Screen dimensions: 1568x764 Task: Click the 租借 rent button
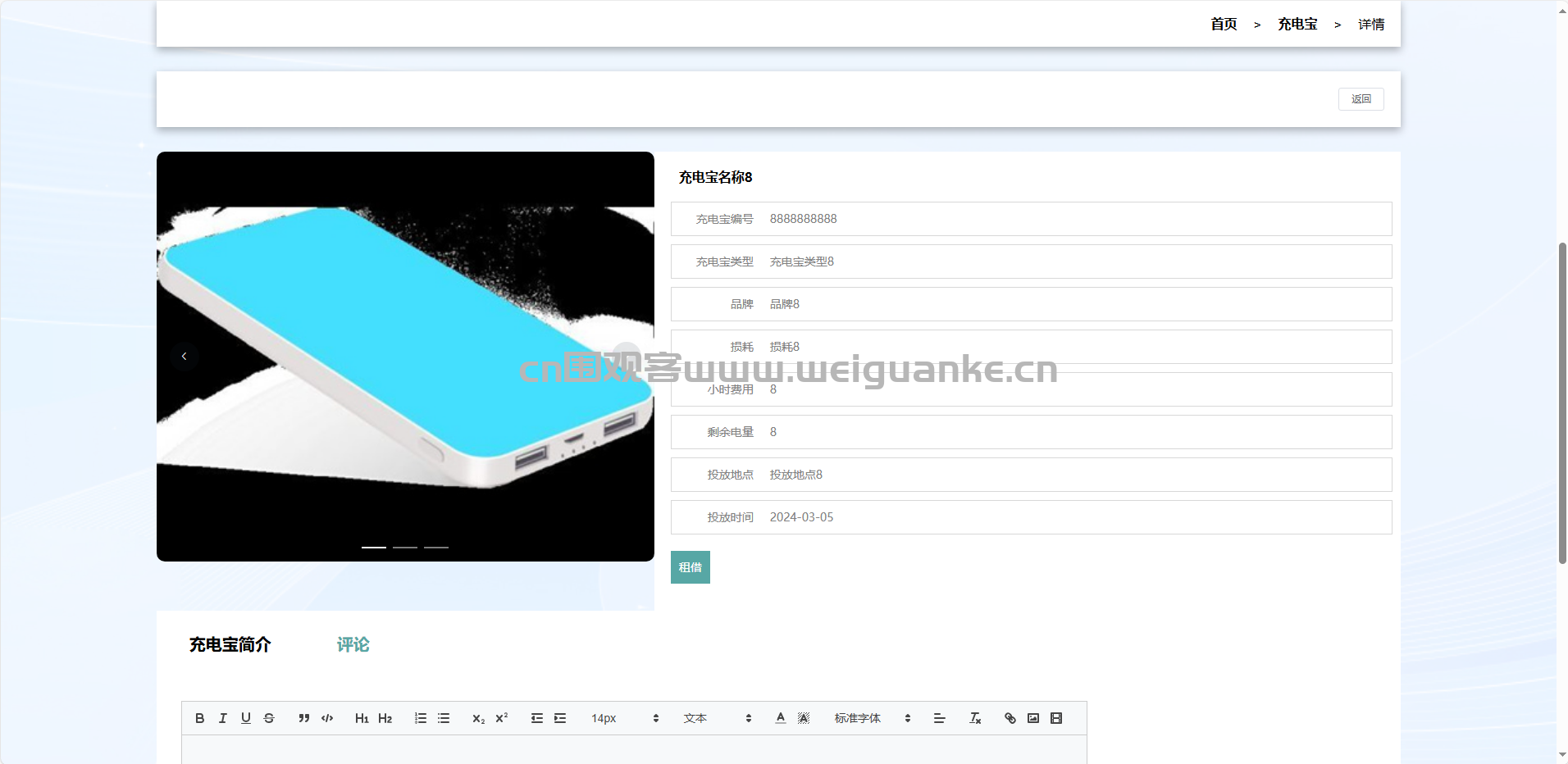690,567
